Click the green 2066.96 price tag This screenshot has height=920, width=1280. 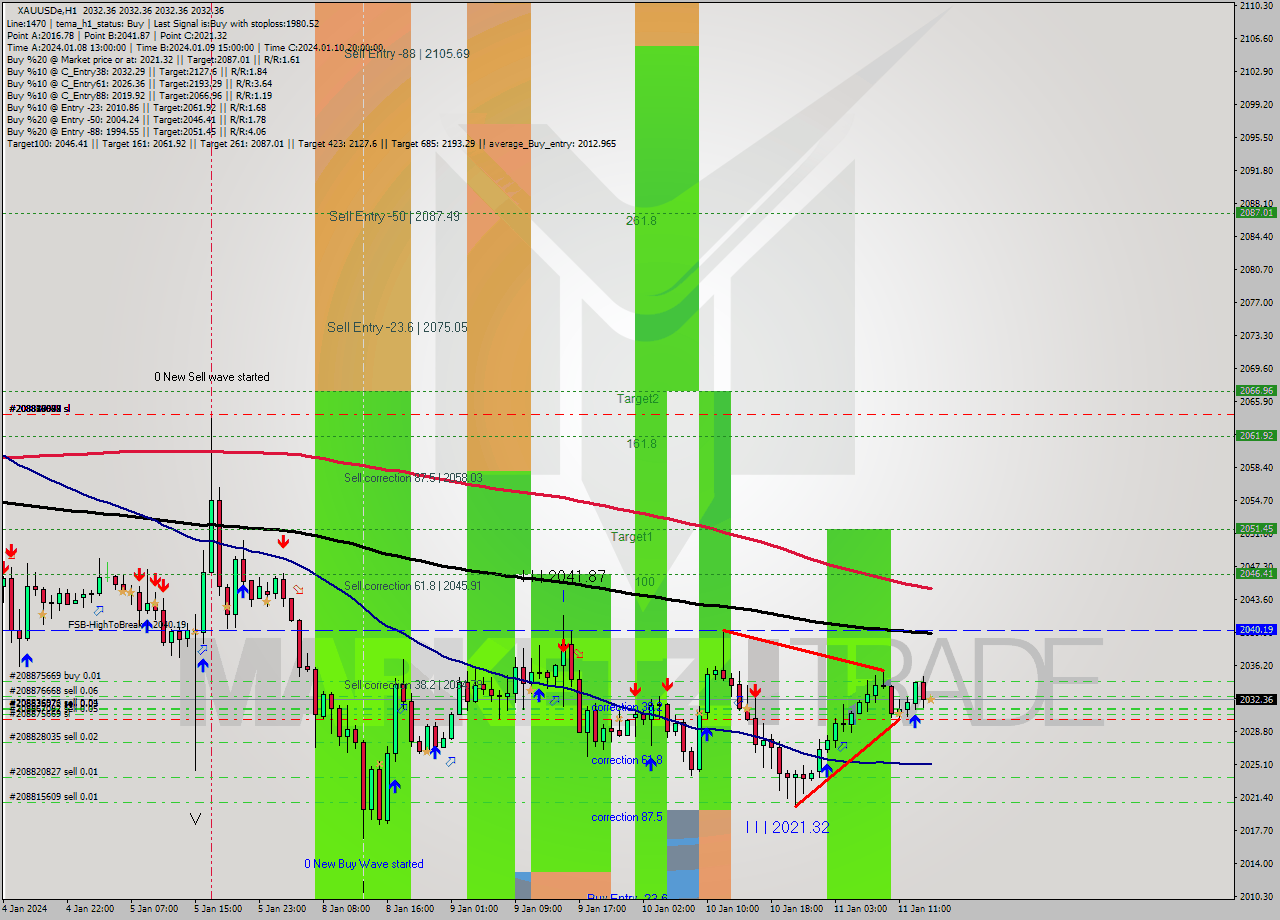pyautogui.click(x=1256, y=391)
